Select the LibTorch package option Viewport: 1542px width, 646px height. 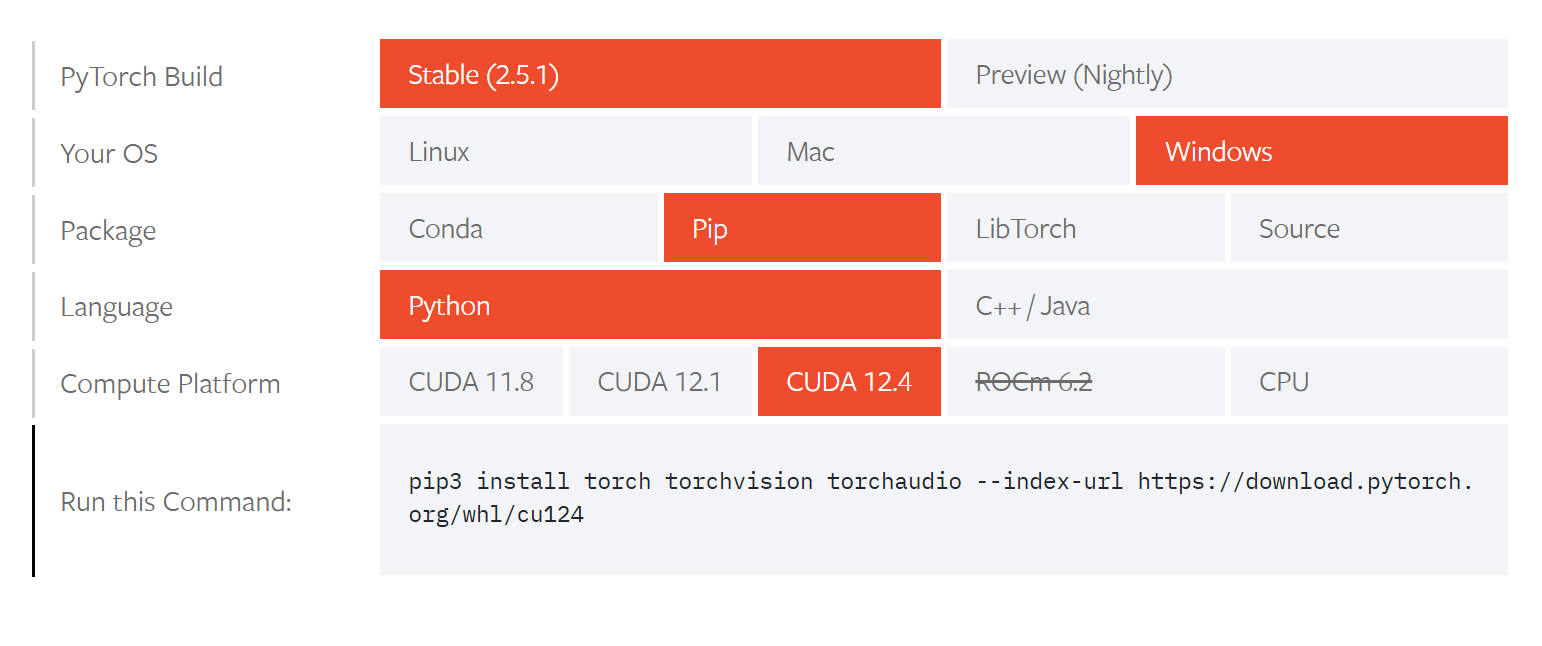click(1085, 228)
